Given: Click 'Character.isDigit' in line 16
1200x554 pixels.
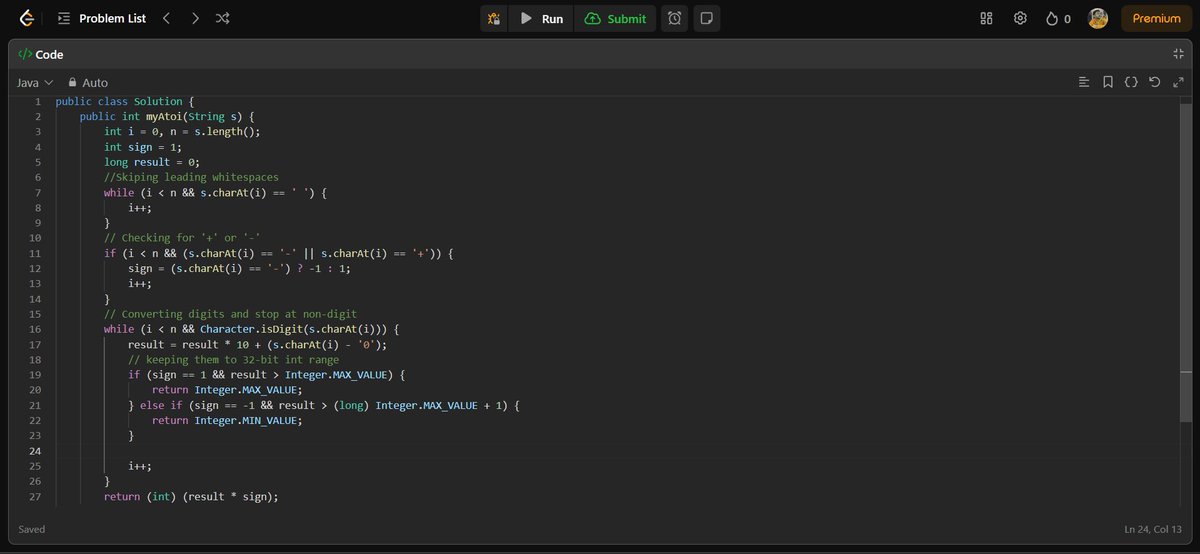Looking at the screenshot, I should (252, 329).
